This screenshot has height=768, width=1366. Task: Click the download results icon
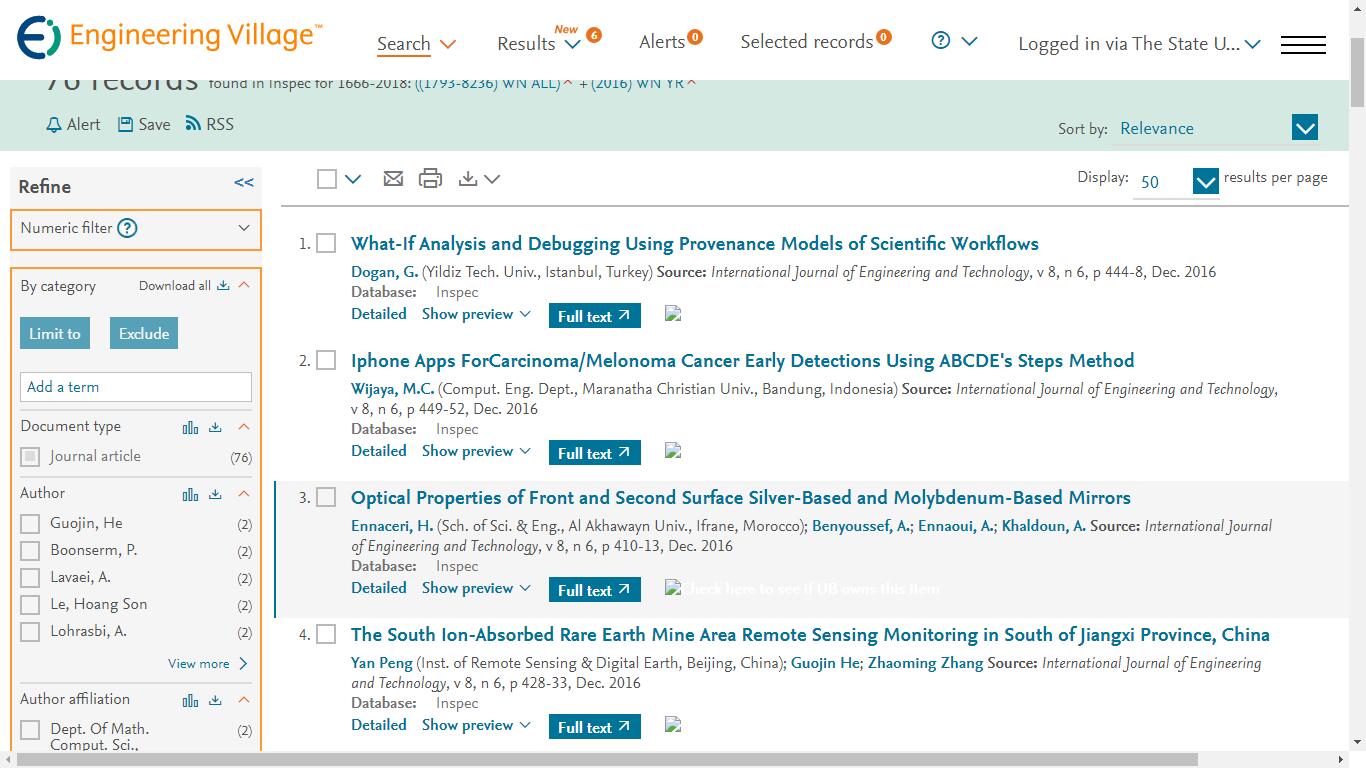click(x=467, y=177)
